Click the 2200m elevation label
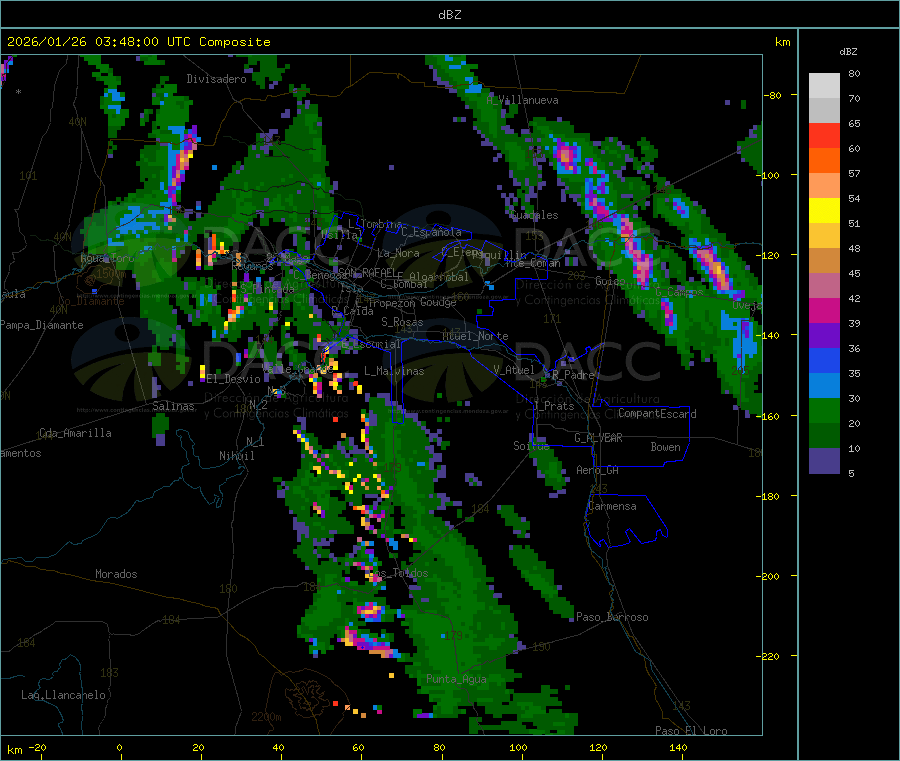This screenshot has width=900, height=761. point(266,717)
